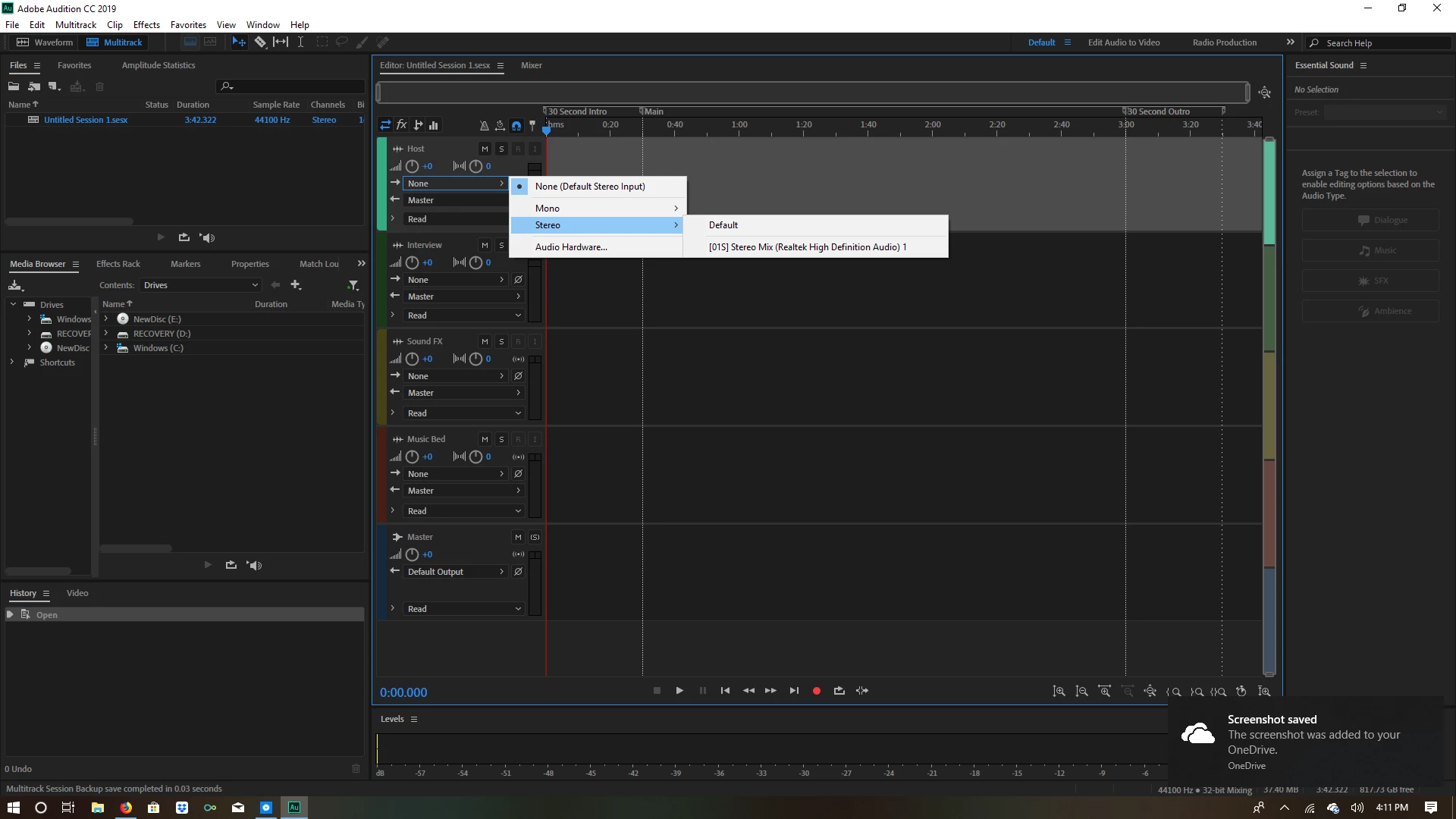Click the Import File icon in the Files panel
1456x819 pixels.
(34, 86)
